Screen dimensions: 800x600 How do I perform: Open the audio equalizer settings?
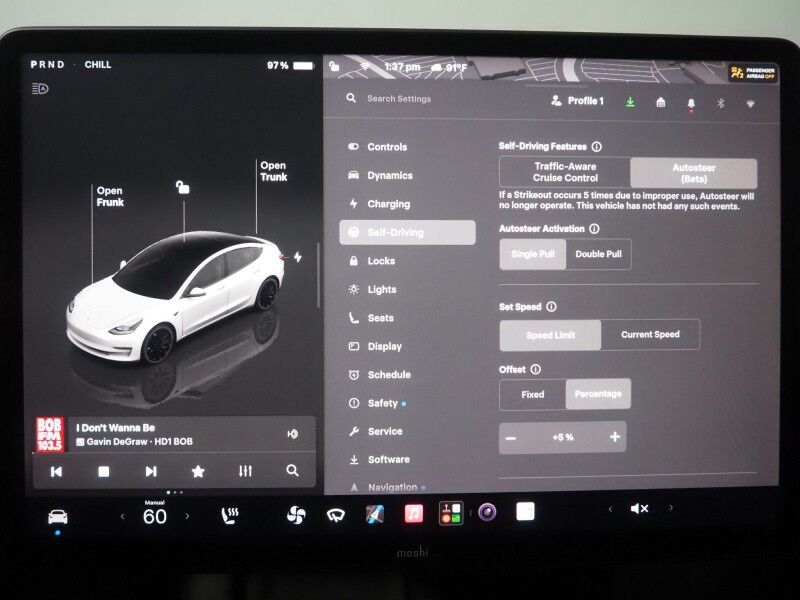coord(245,471)
